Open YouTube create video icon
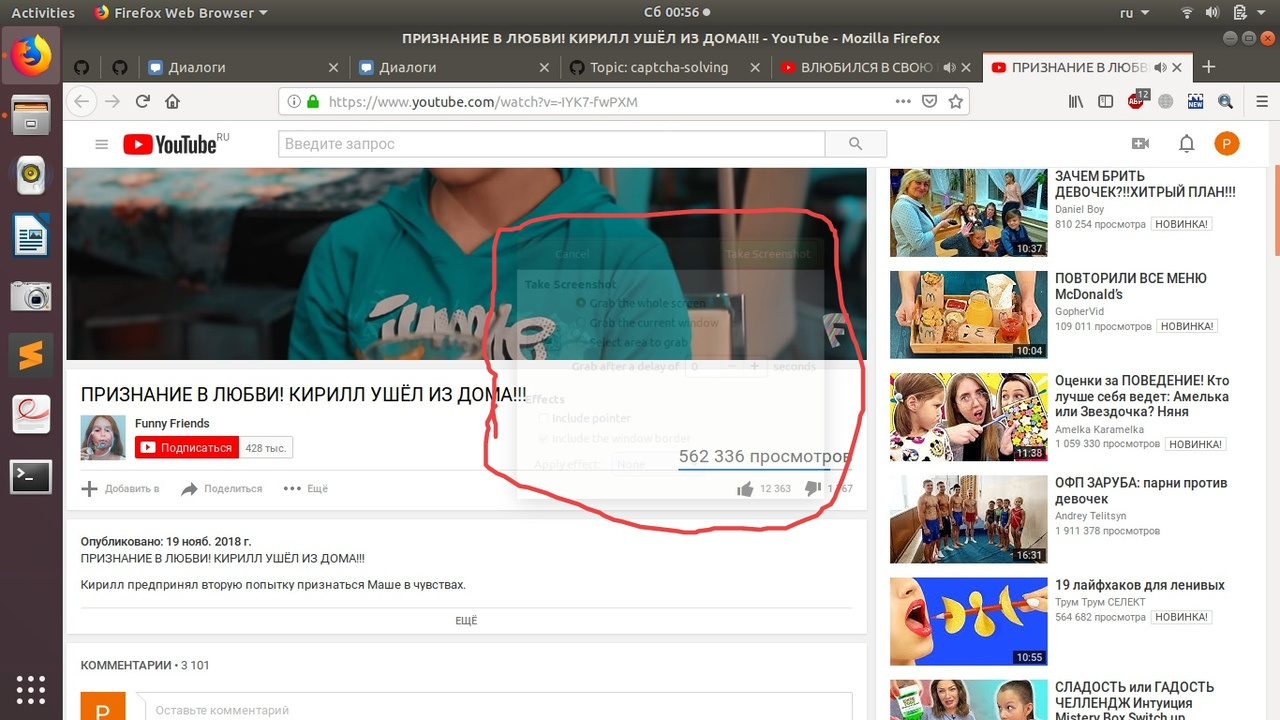The image size is (1280, 720). click(x=1140, y=144)
